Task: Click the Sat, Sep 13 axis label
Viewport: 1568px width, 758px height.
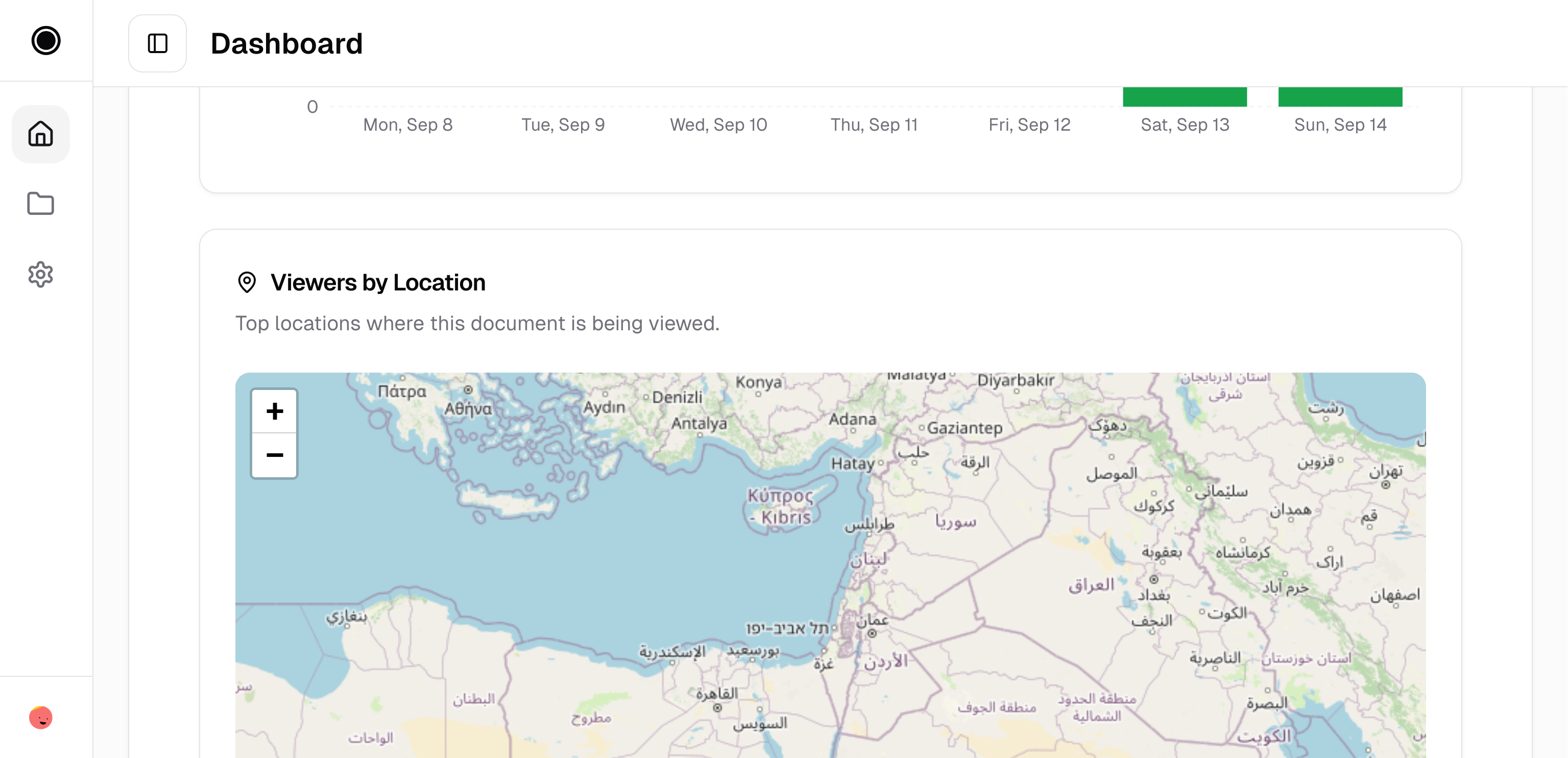Action: point(1185,125)
